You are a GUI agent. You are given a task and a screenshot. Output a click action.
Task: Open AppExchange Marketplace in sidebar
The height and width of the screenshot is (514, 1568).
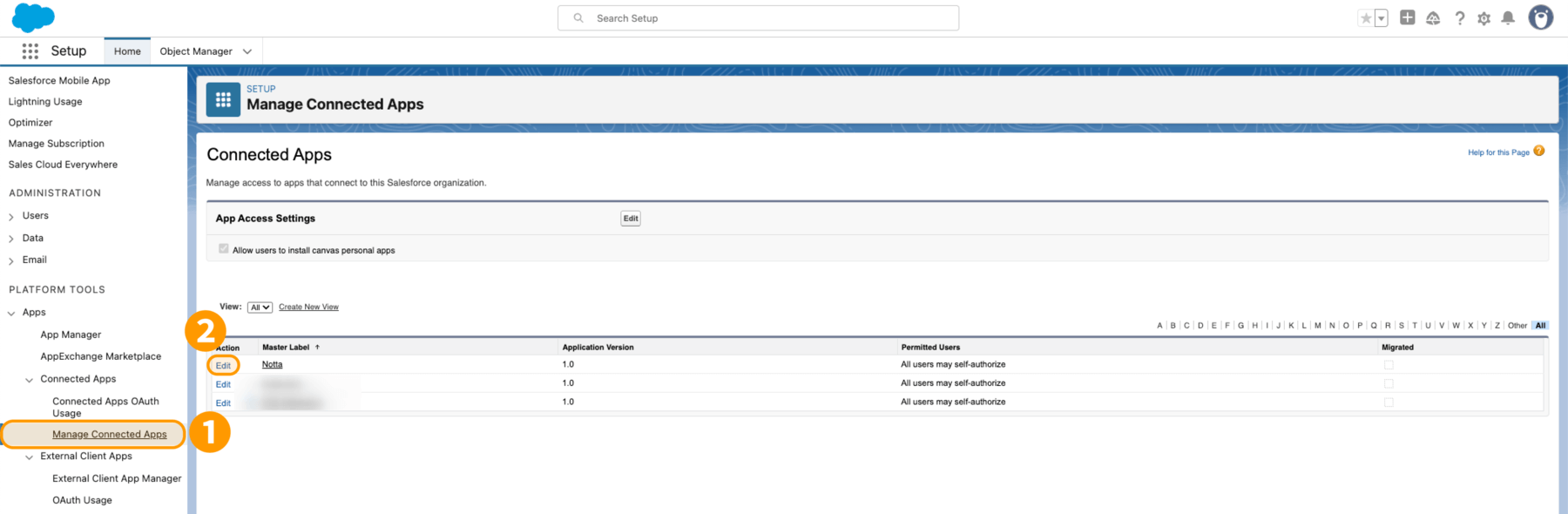coord(101,356)
